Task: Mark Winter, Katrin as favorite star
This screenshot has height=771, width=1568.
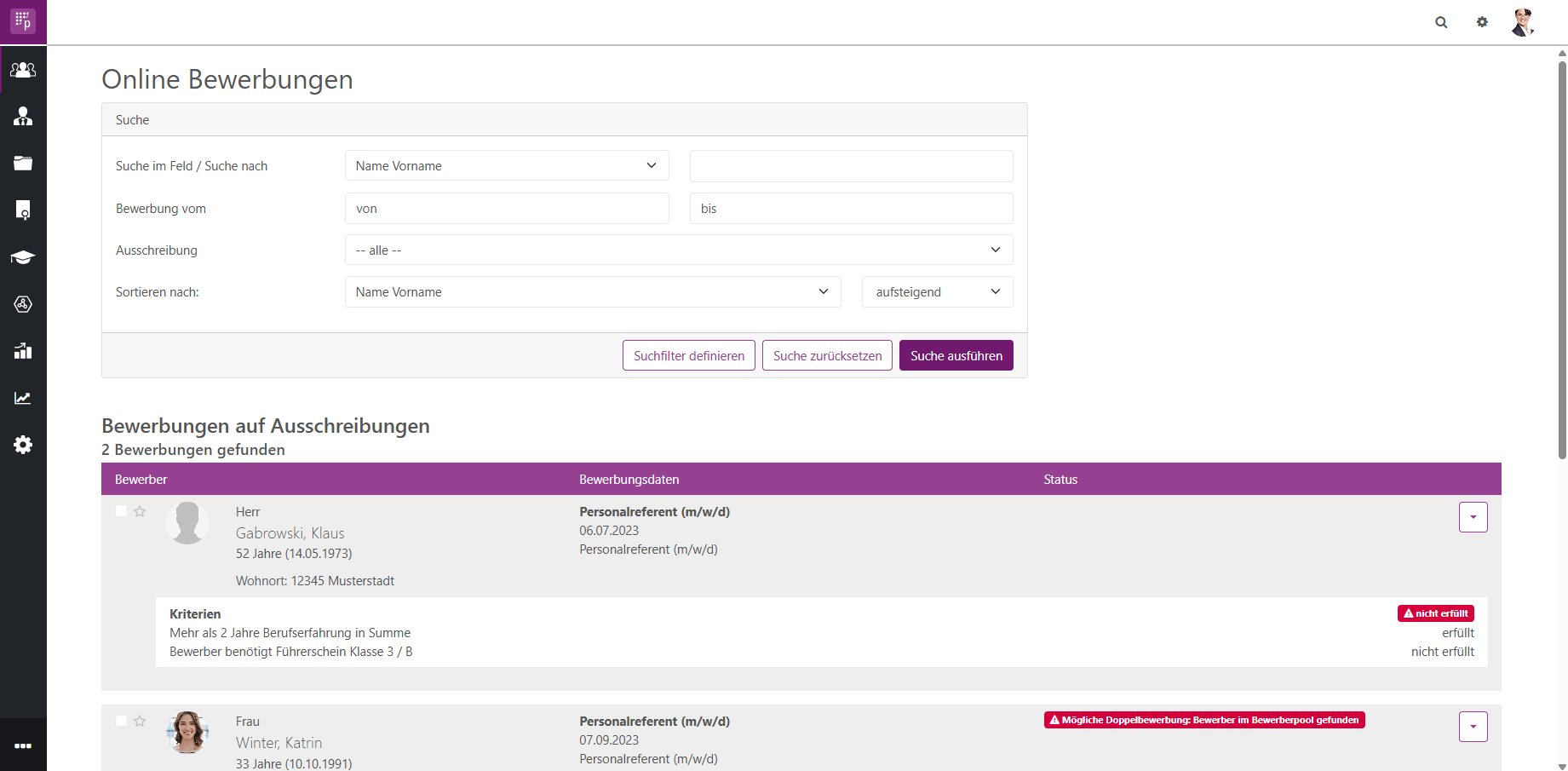Action: point(140,721)
